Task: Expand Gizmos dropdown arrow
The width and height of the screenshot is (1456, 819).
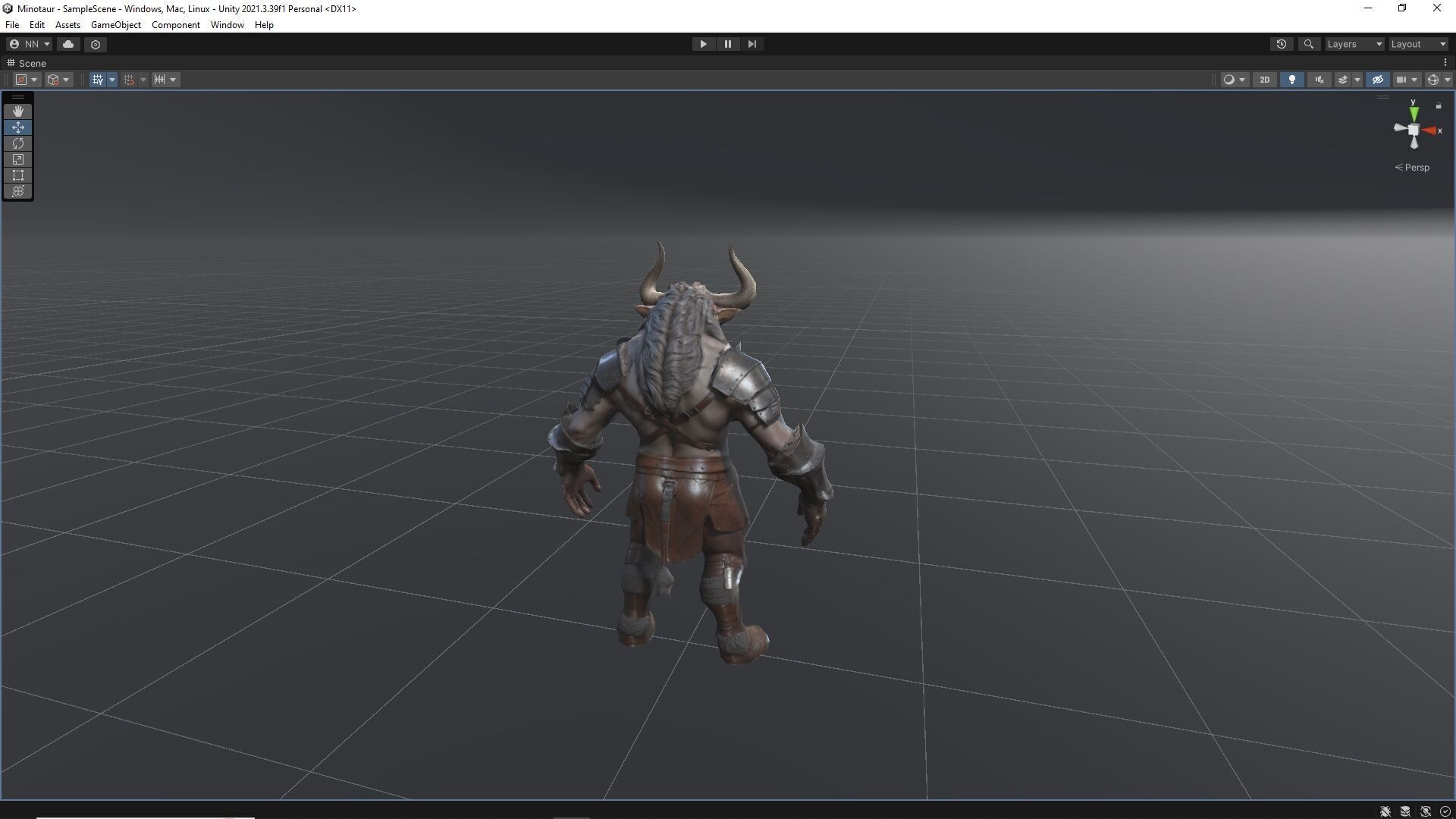Action: 1447,80
